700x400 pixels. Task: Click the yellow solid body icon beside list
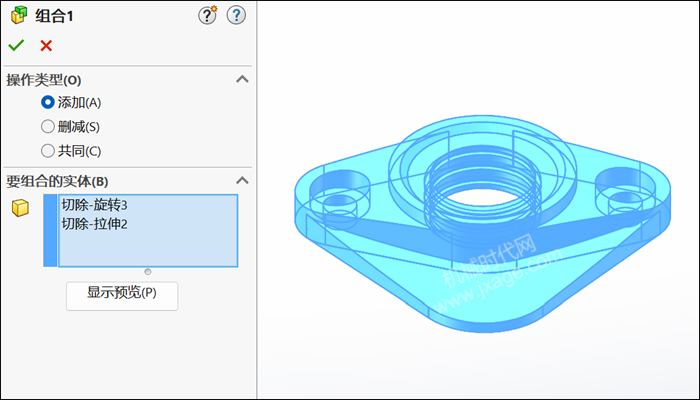tap(20, 208)
